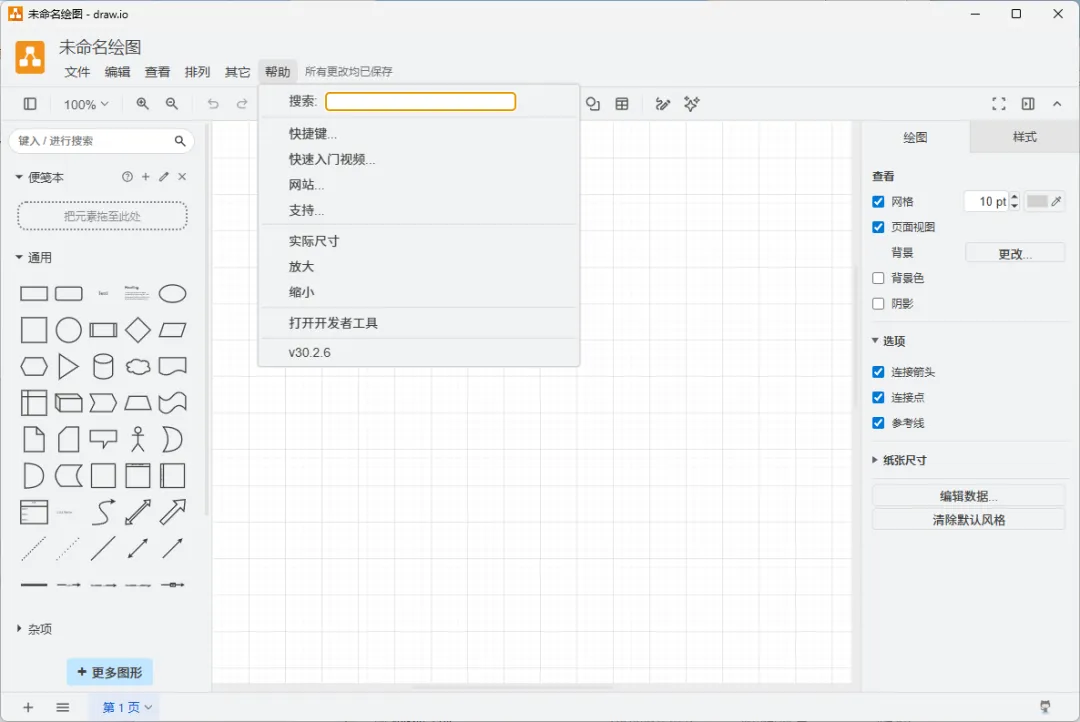Collapse the 通用 shapes section
Image resolution: width=1080 pixels, height=722 pixels.
coord(34,258)
